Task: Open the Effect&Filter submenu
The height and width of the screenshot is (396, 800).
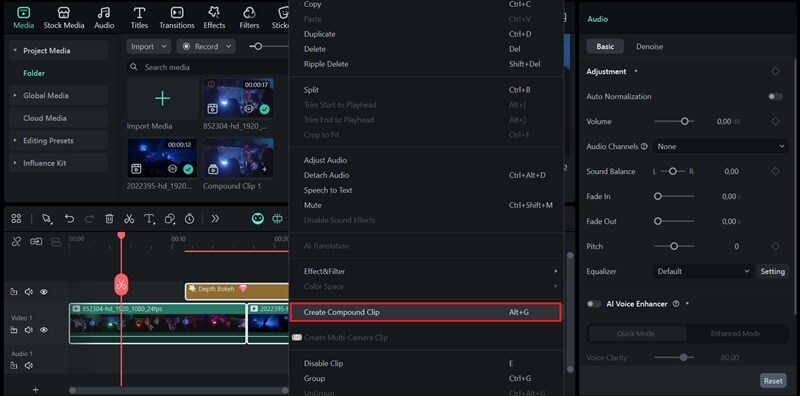Action: click(426, 271)
